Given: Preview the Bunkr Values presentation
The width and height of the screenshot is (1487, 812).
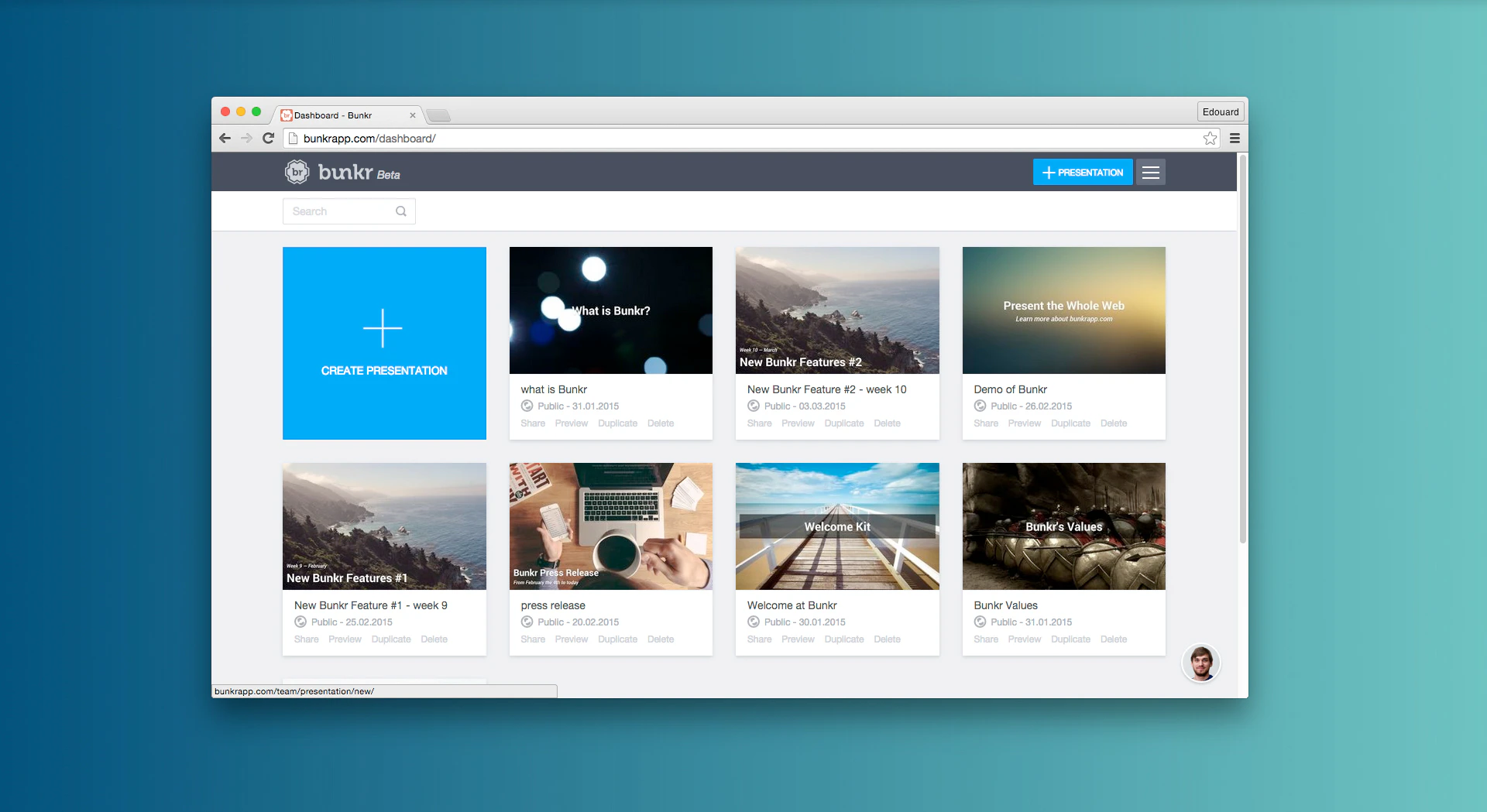Looking at the screenshot, I should (x=1025, y=639).
